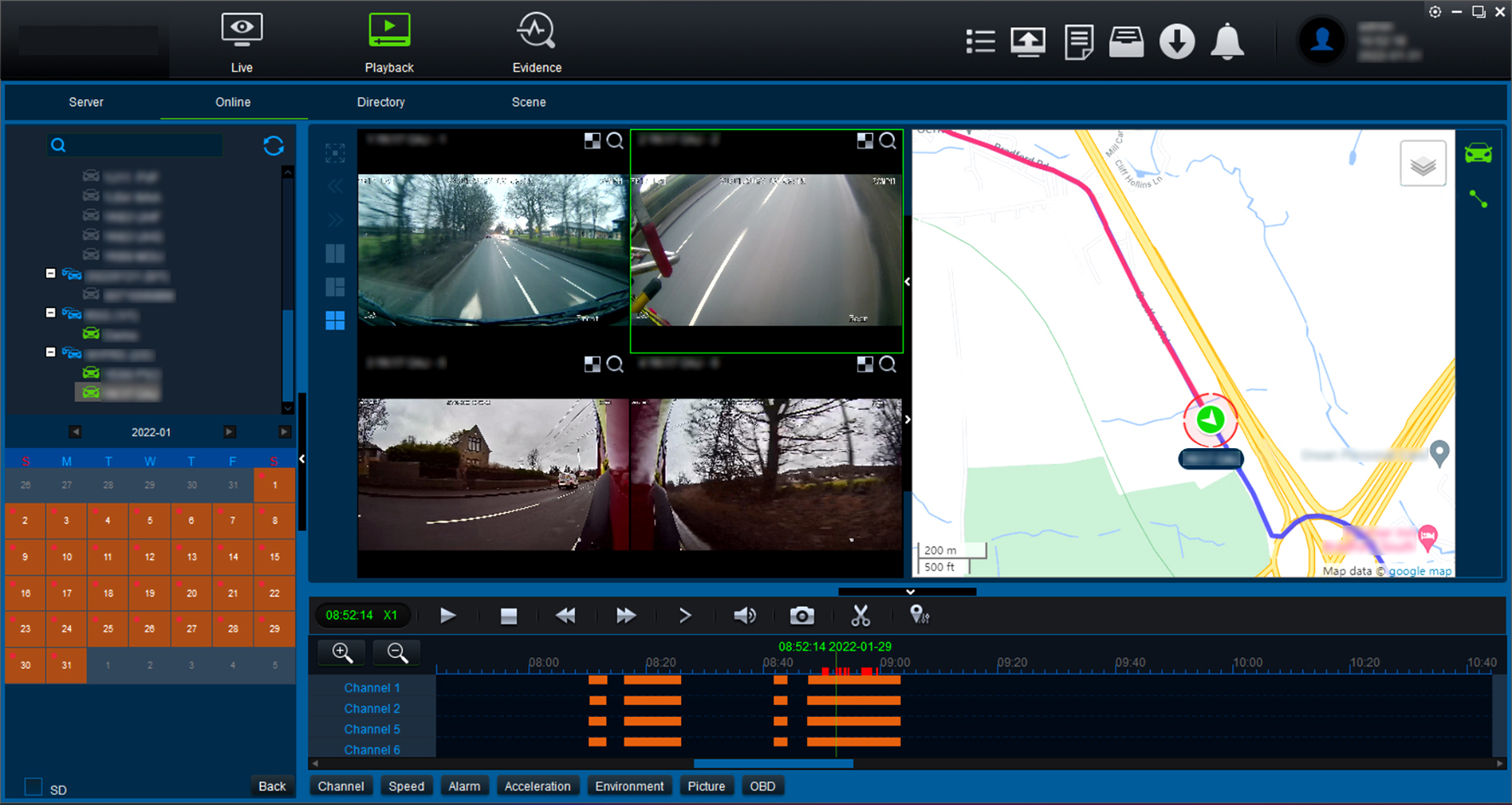The height and width of the screenshot is (805, 1512).
Task: Open the Server tab
Action: (x=85, y=102)
